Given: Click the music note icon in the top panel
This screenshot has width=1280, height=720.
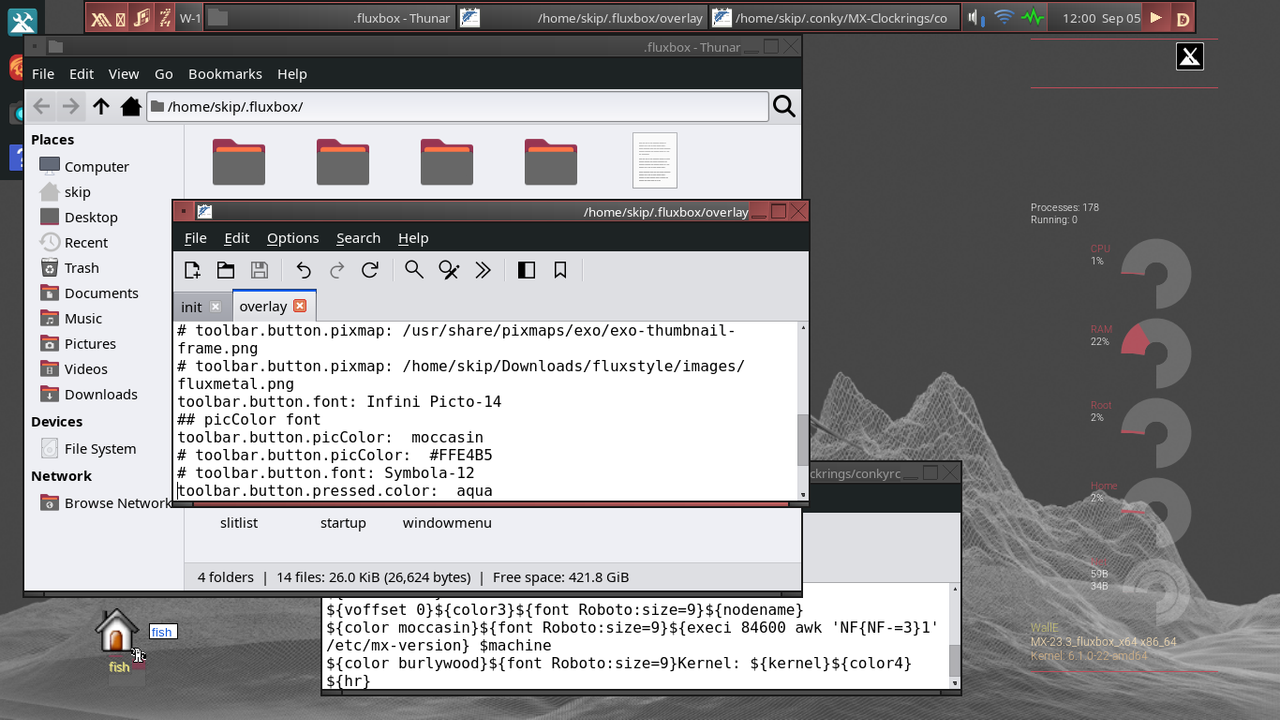Looking at the screenshot, I should coord(143,18).
